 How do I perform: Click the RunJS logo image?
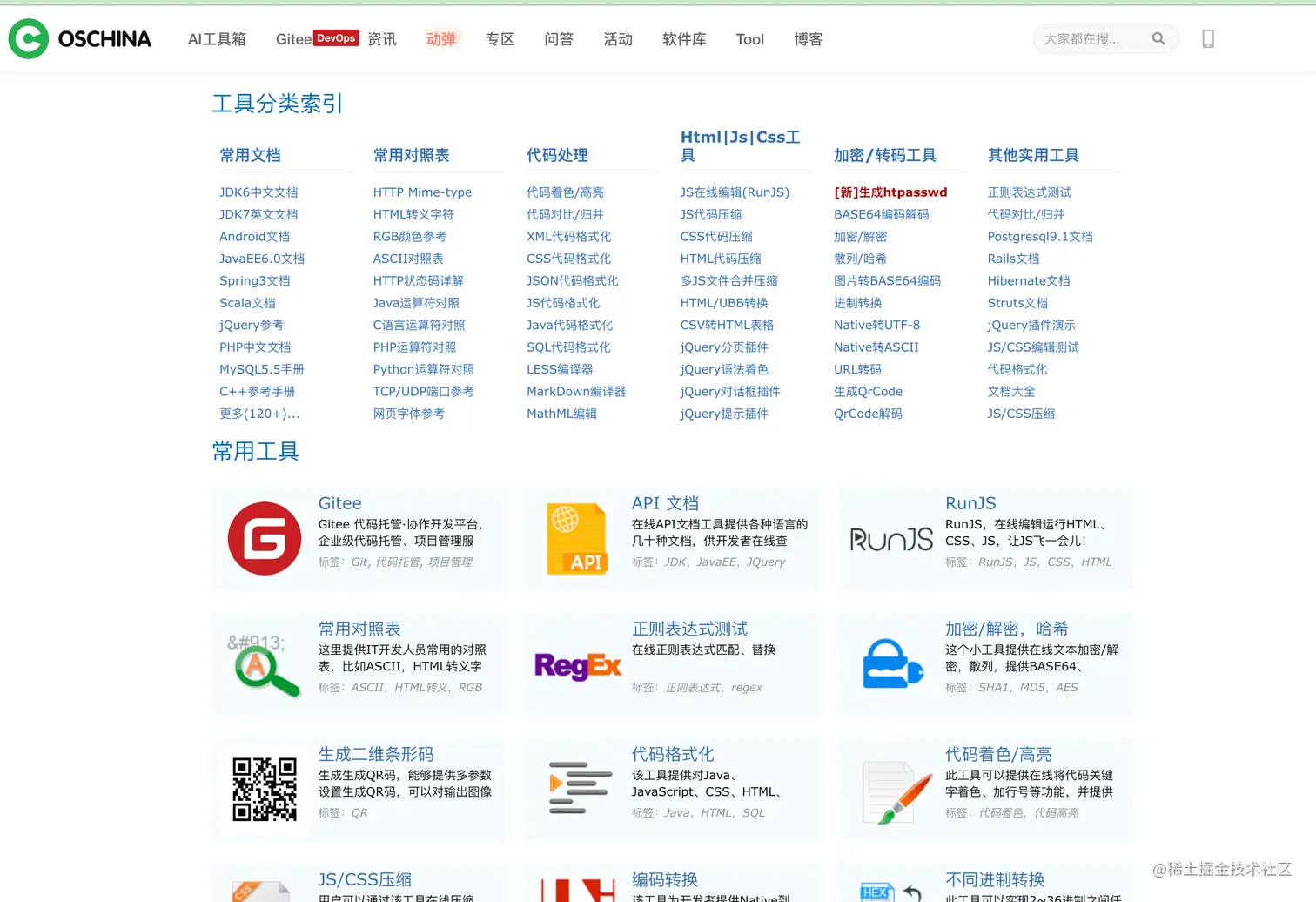891,539
